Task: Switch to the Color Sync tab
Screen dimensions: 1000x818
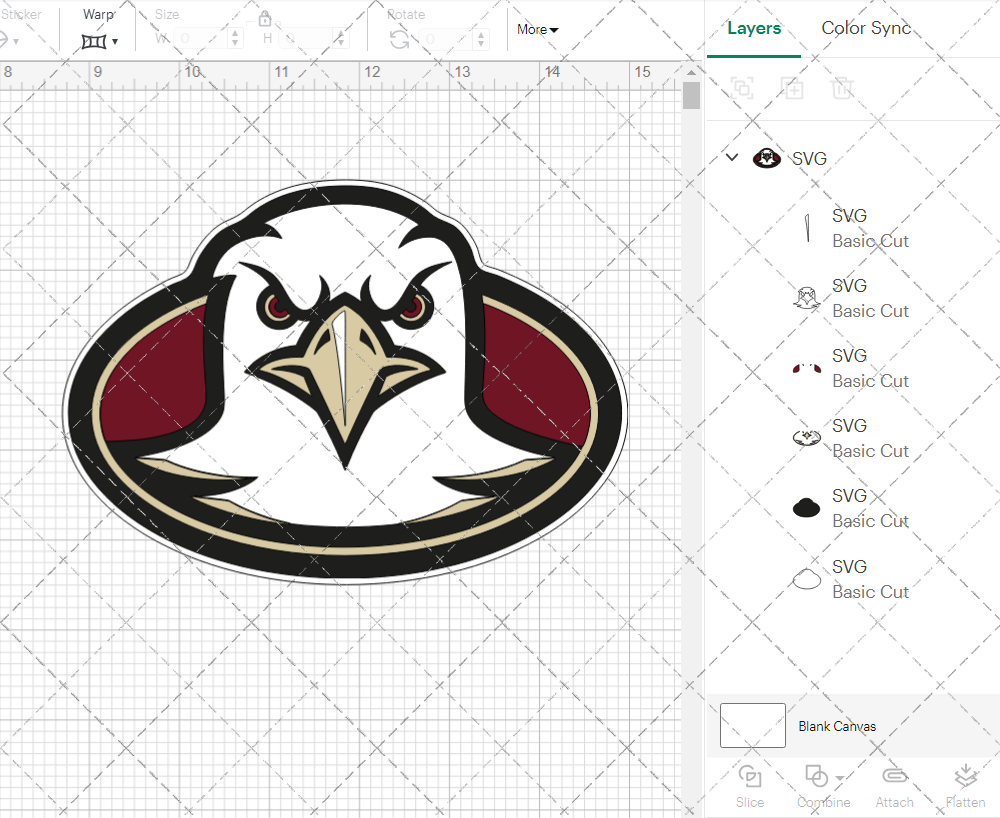Action: [x=866, y=28]
